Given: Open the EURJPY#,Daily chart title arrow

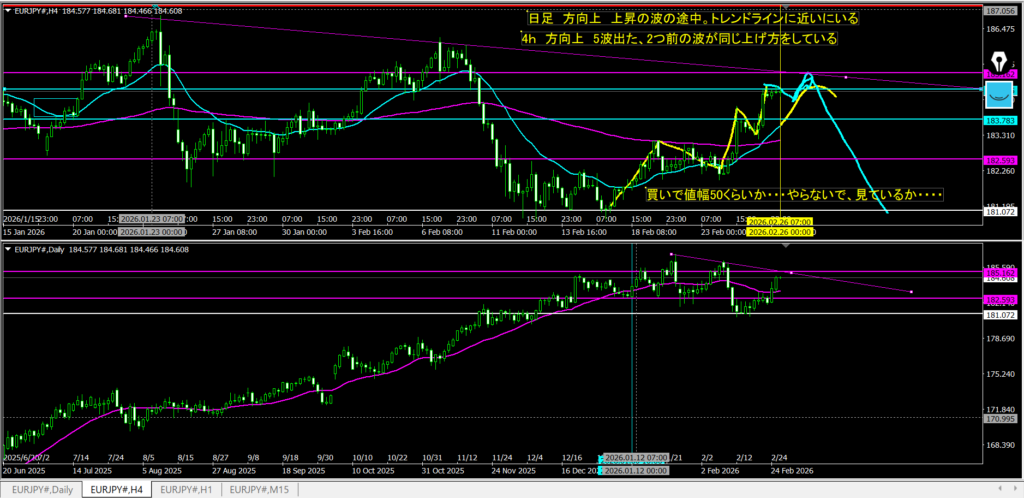Looking at the screenshot, I should 8,250.
